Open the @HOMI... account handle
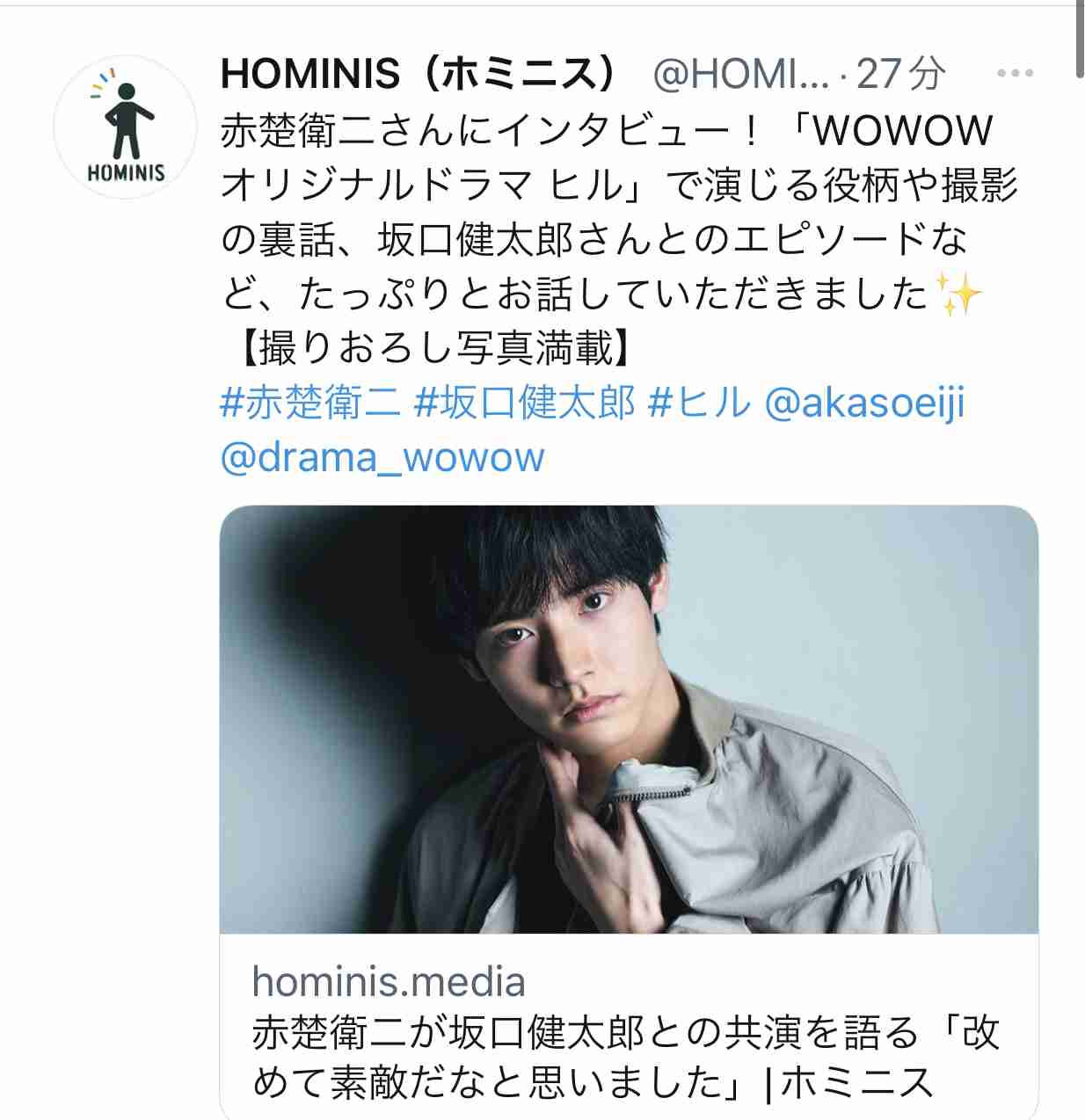Viewport: 1085px width, 1120px height. tap(740, 75)
